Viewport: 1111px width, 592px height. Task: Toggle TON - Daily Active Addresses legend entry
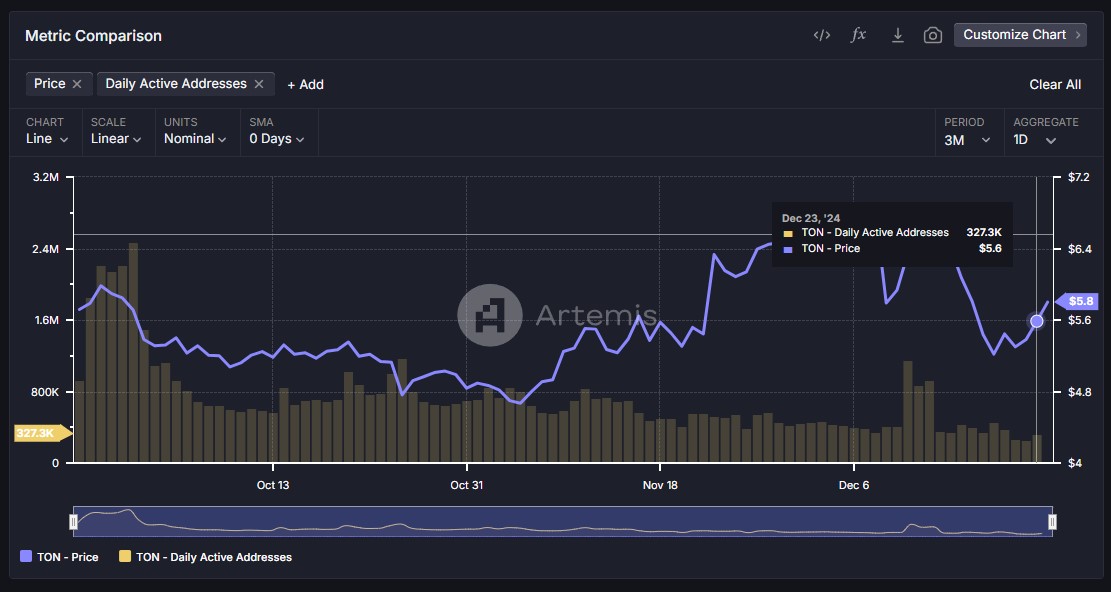(x=205, y=557)
